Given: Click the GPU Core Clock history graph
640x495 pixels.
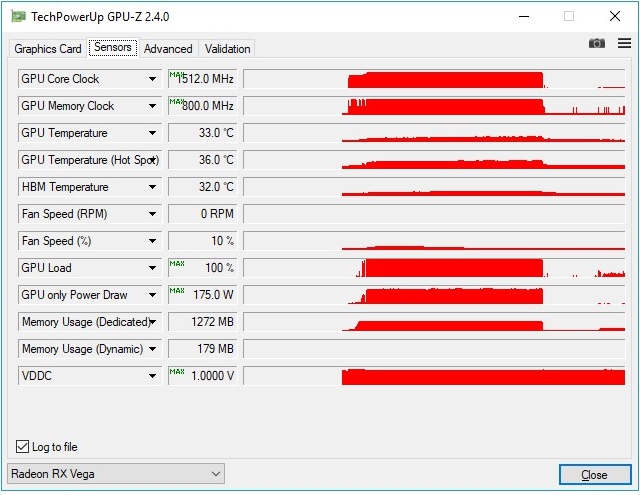Looking at the screenshot, I should [434, 79].
